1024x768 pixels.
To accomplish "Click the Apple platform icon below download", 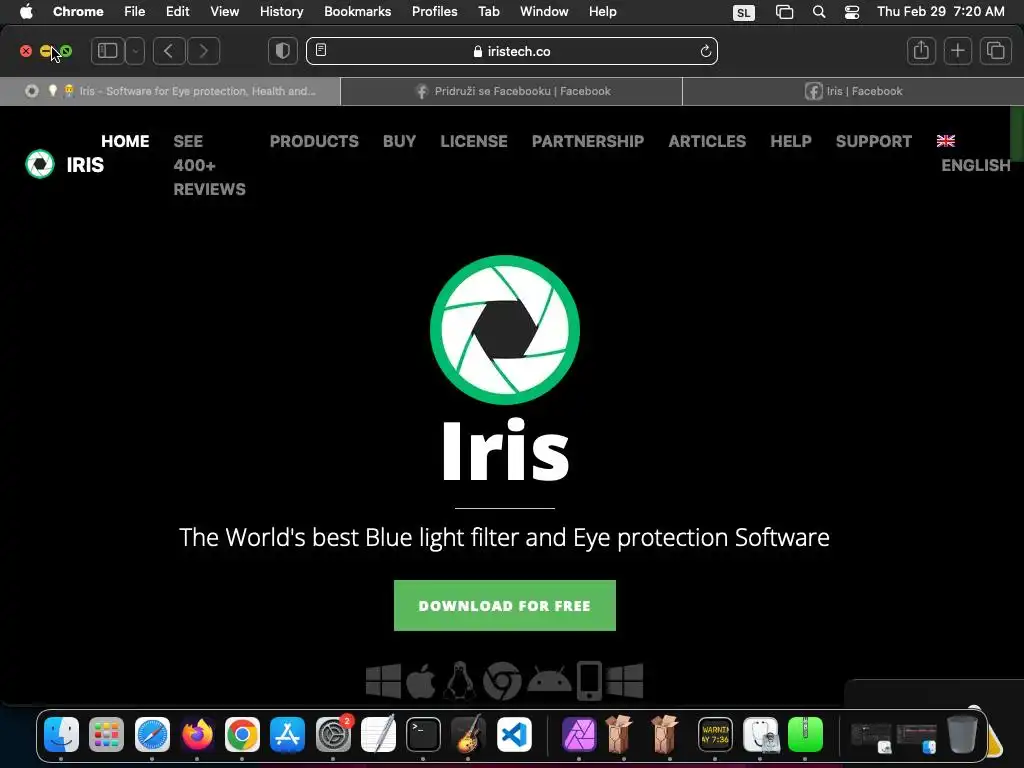I will click(421, 681).
